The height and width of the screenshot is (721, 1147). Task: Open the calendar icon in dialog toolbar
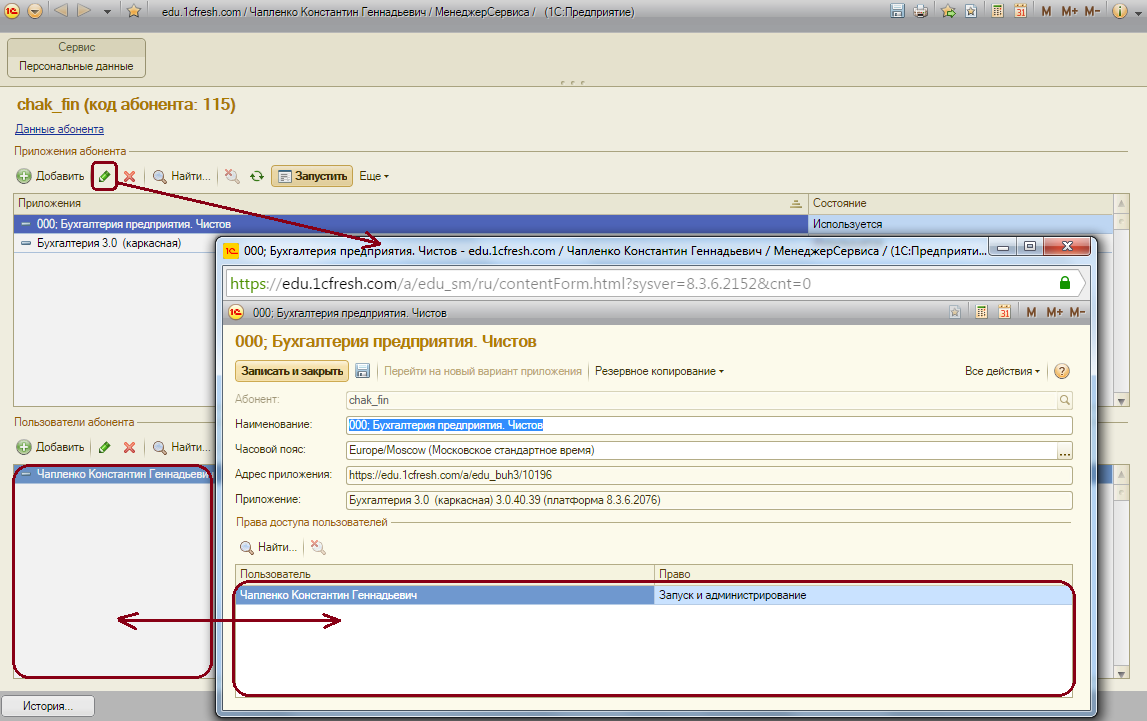(x=1004, y=312)
